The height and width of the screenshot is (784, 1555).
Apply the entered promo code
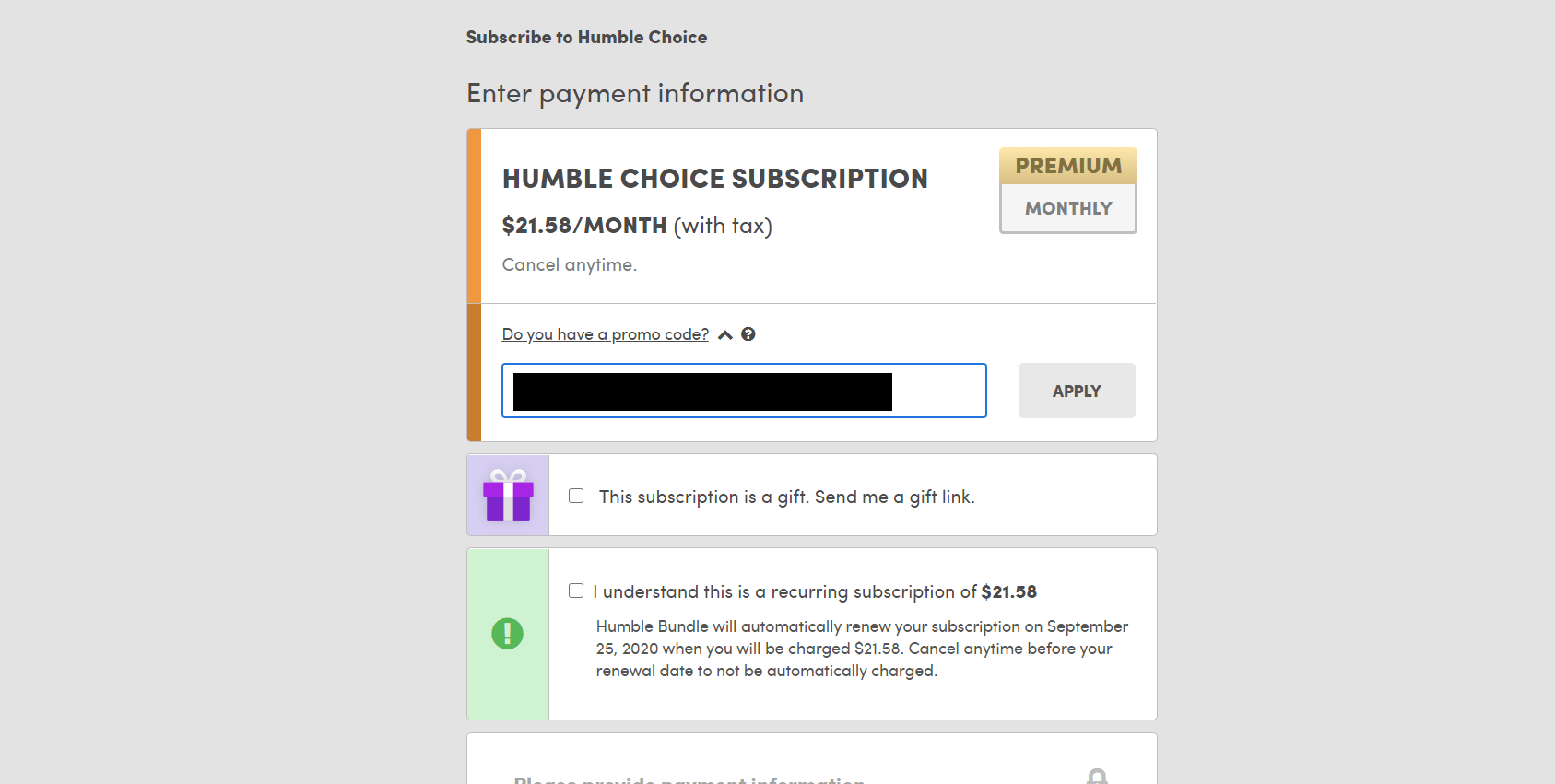coord(1076,391)
